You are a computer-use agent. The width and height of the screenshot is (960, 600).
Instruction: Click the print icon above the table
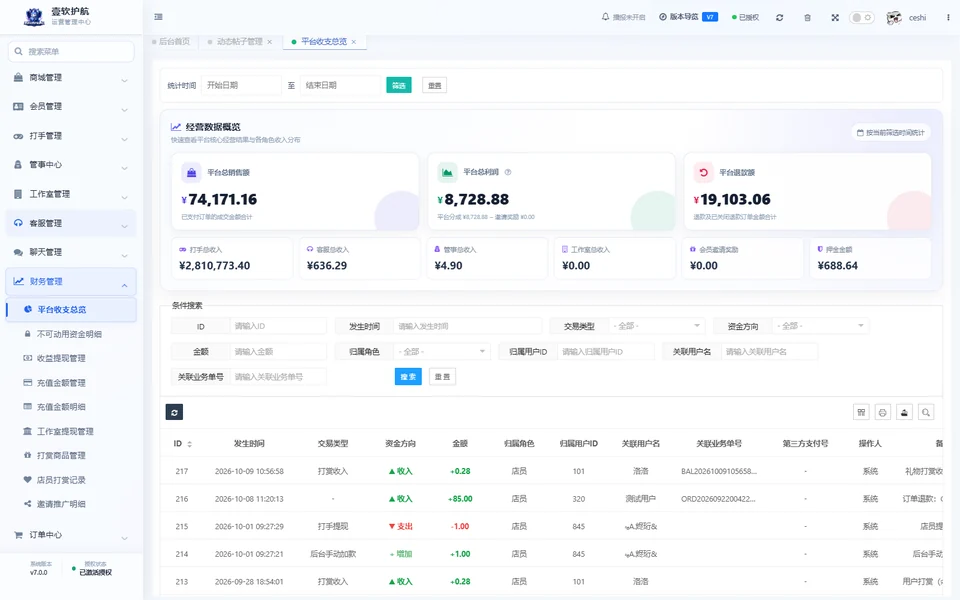883,412
